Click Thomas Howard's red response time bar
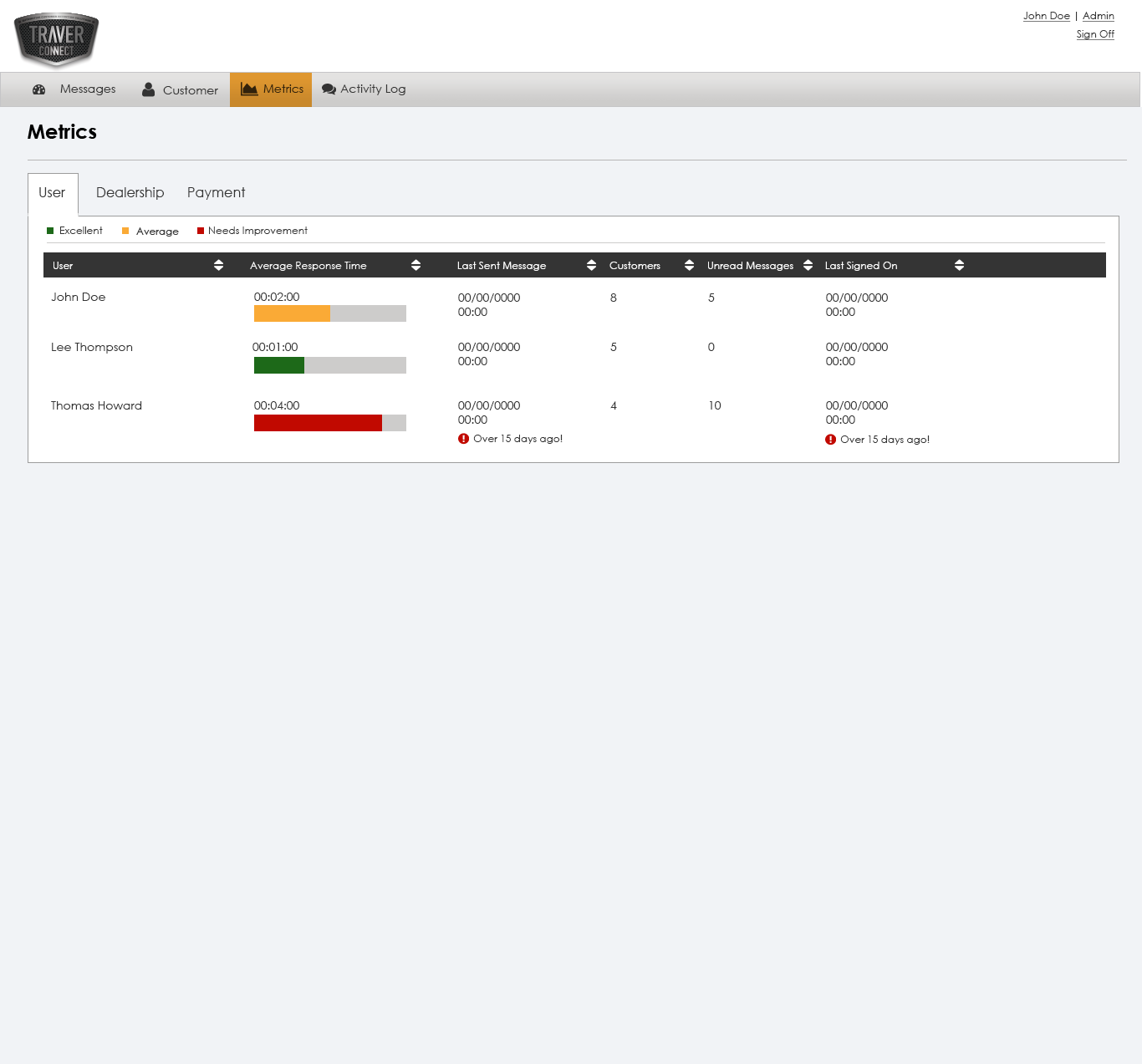The width and height of the screenshot is (1142, 1064). (x=318, y=423)
